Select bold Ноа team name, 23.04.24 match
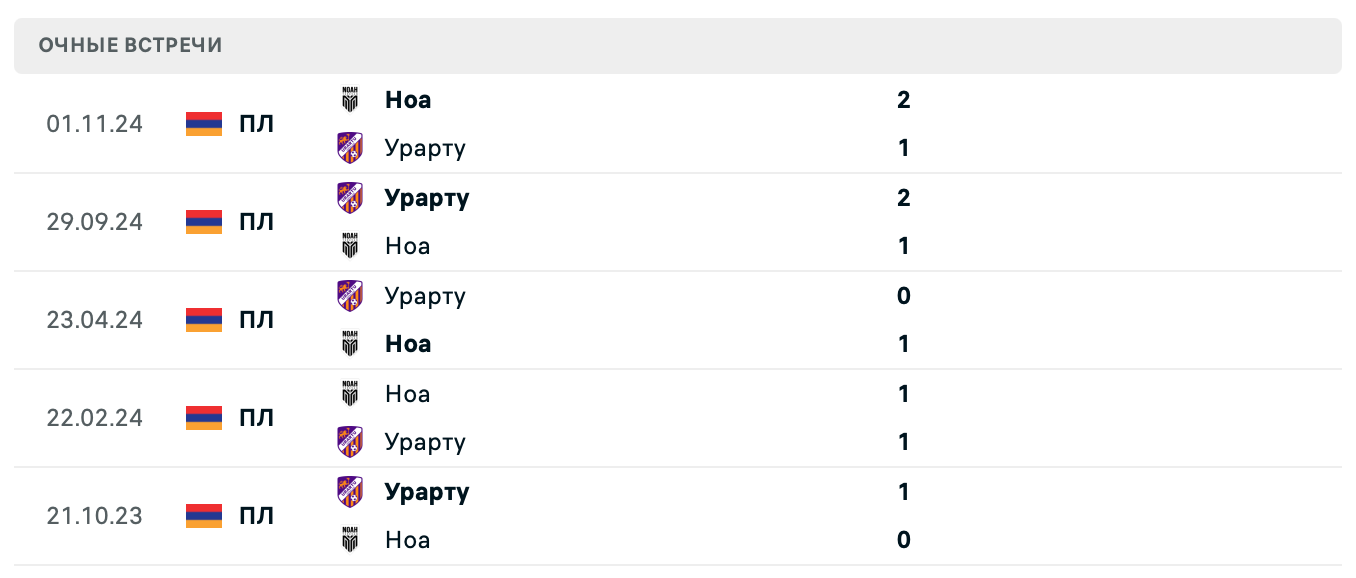 pyautogui.click(x=408, y=344)
